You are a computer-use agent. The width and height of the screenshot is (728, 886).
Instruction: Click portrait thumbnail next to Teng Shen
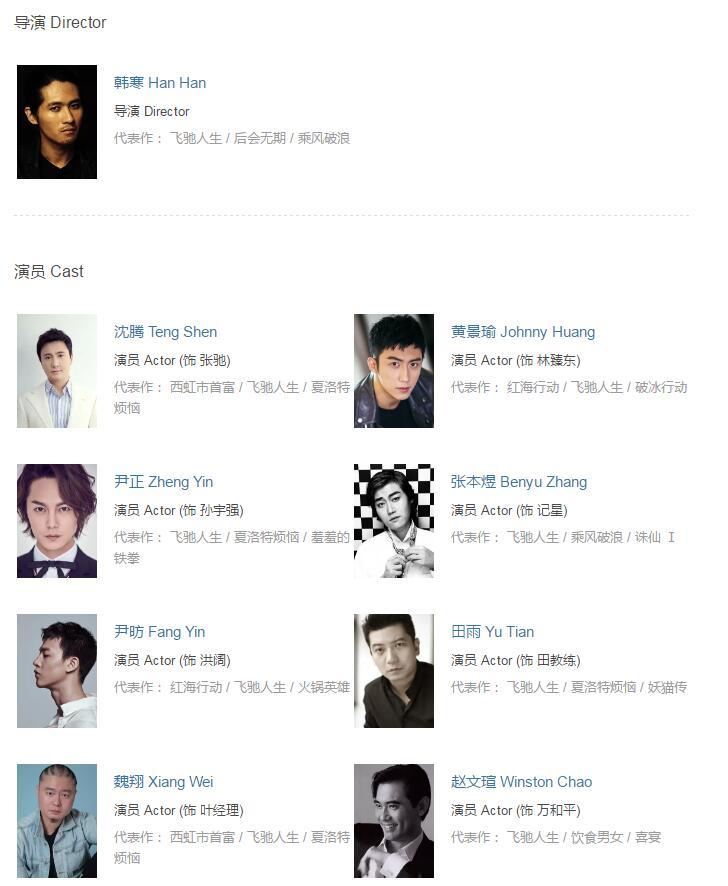[x=57, y=371]
